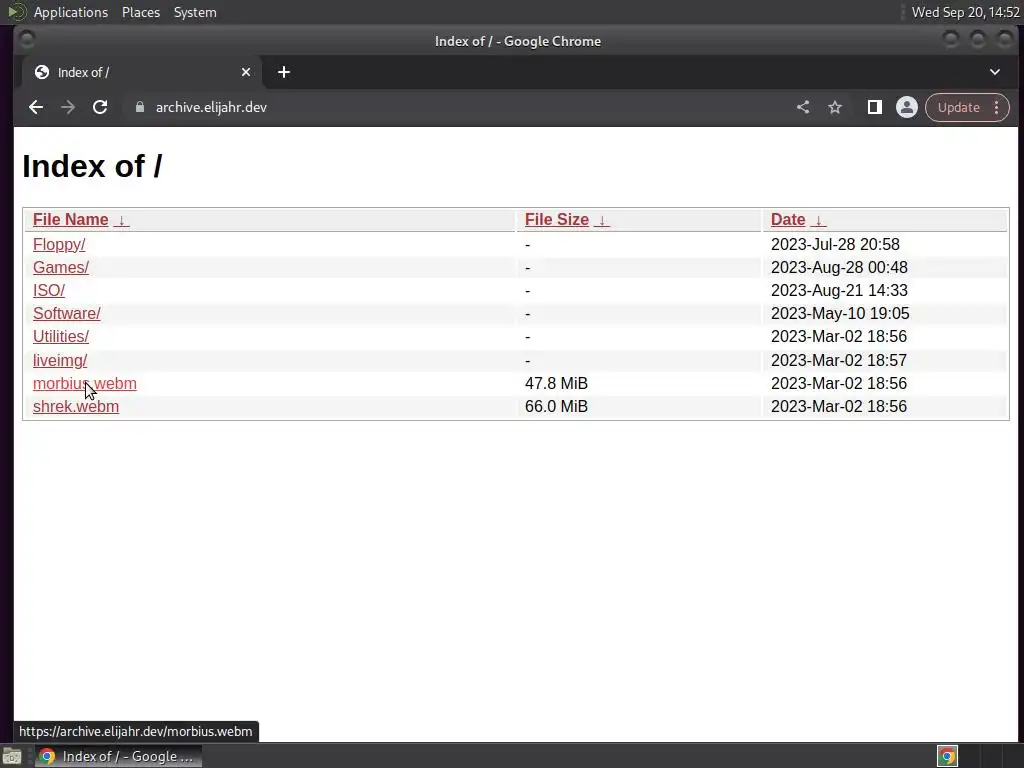Click the address bar URL field
Viewport: 1024px width, 768px height.
coord(457,107)
